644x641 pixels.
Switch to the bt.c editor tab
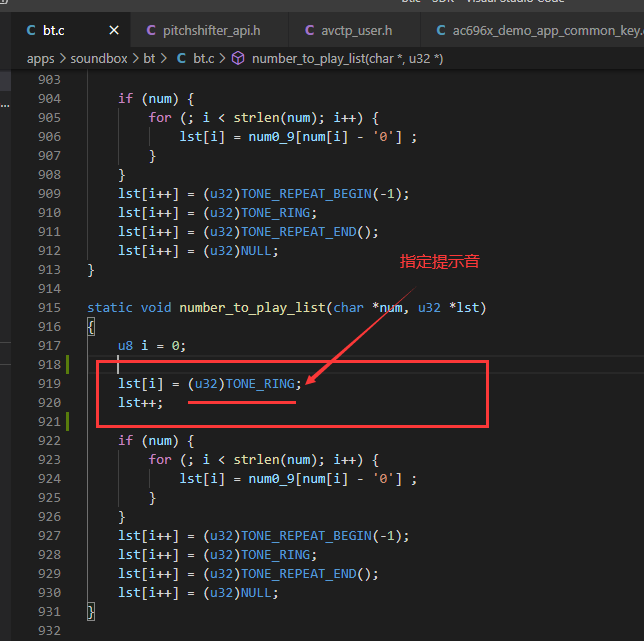[71, 30]
